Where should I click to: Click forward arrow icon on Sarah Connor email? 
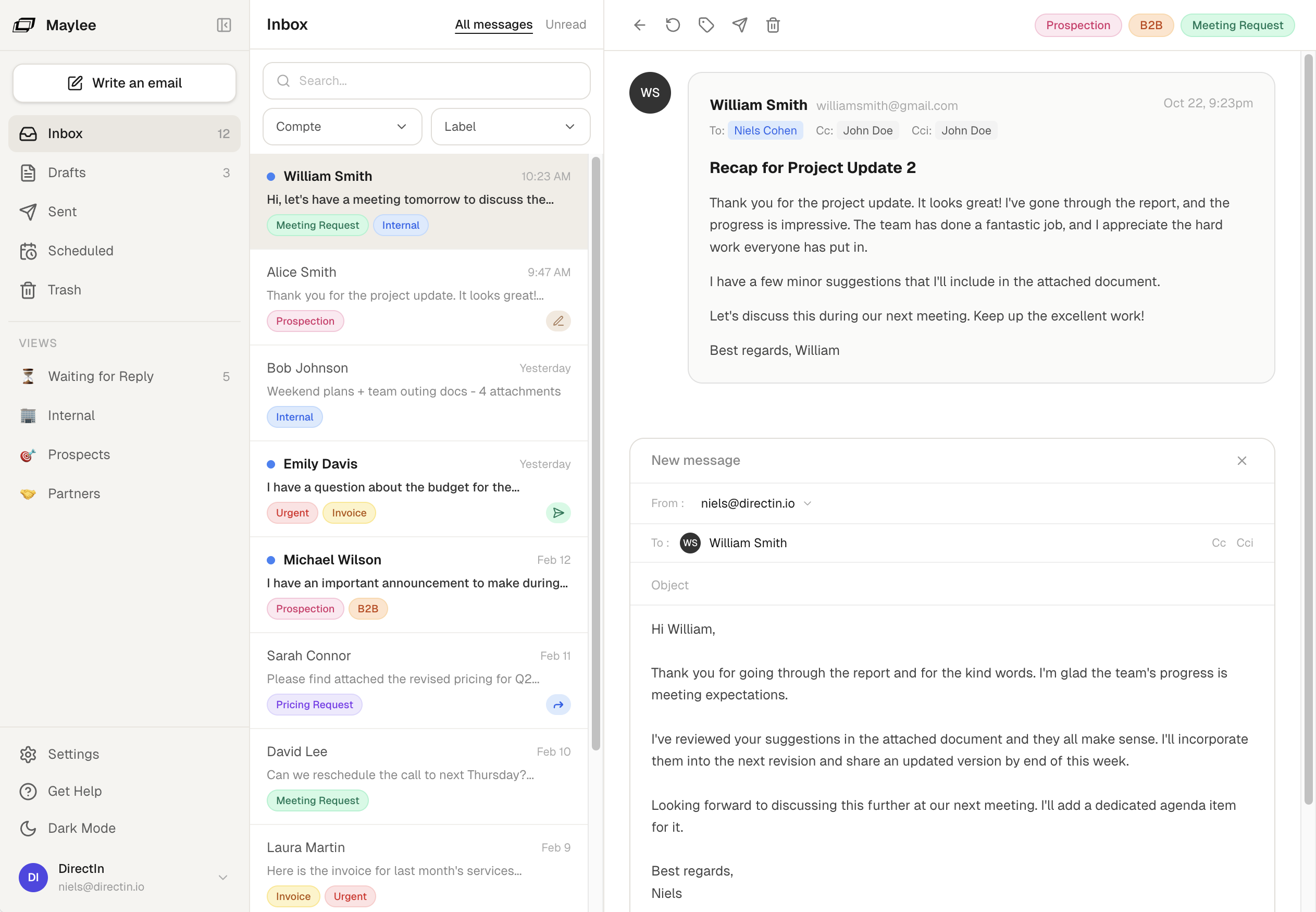click(558, 705)
